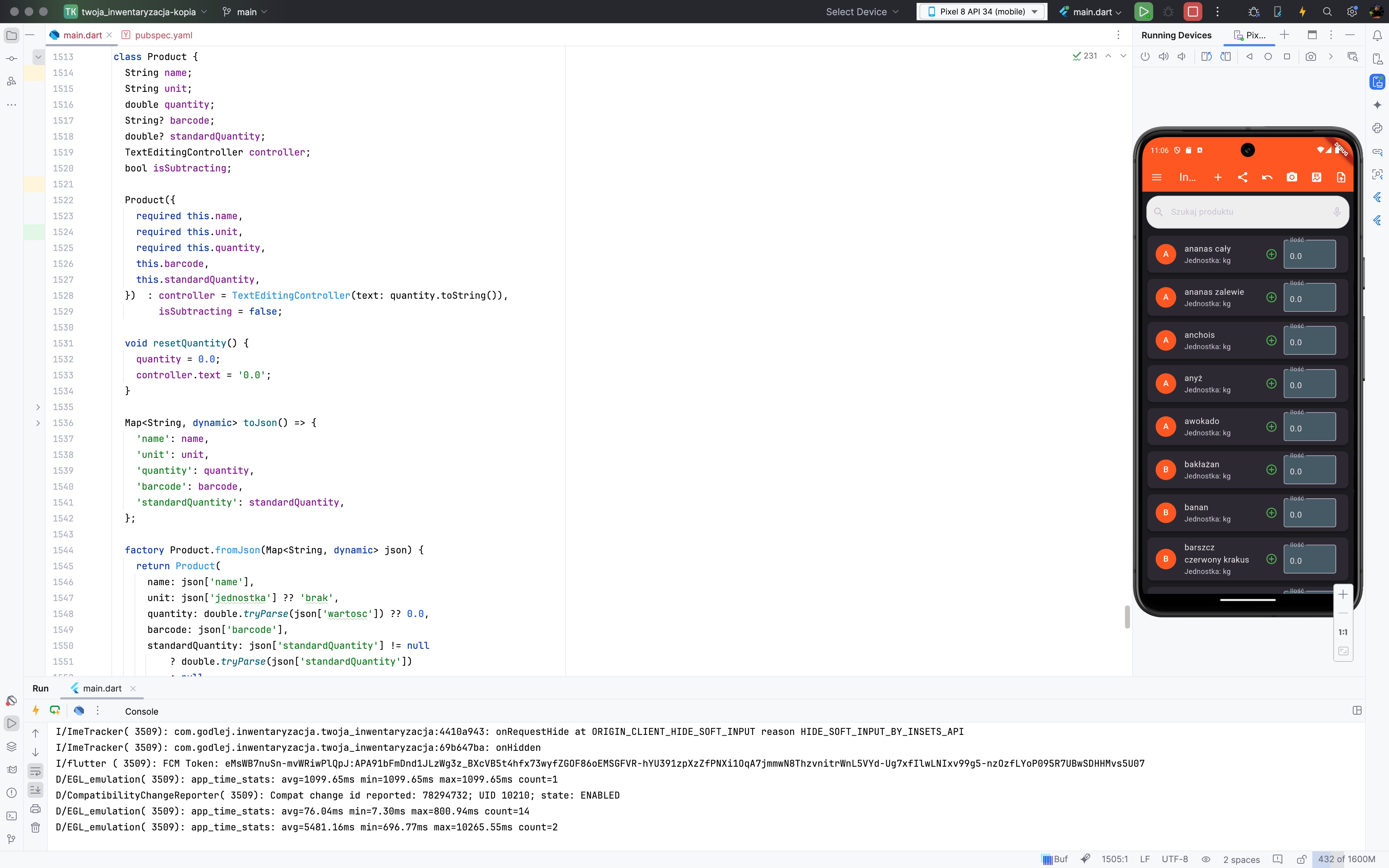The image size is (1389, 868).
Task: Open emulator extended controls chevron
Action: pos(1330,56)
